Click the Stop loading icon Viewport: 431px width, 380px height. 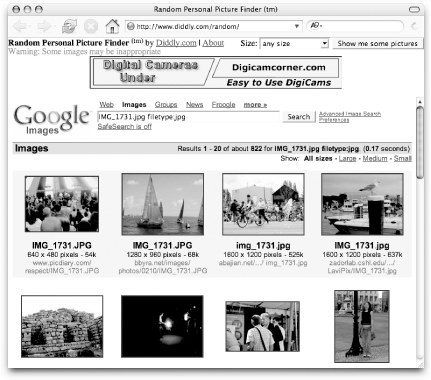91,26
